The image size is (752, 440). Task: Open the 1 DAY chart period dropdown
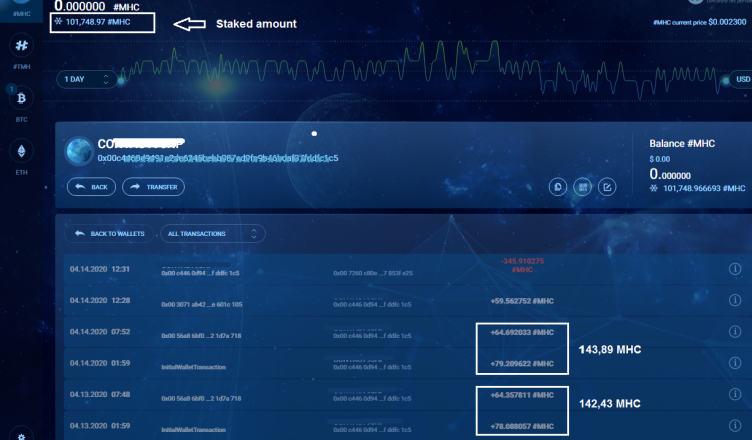click(87, 79)
